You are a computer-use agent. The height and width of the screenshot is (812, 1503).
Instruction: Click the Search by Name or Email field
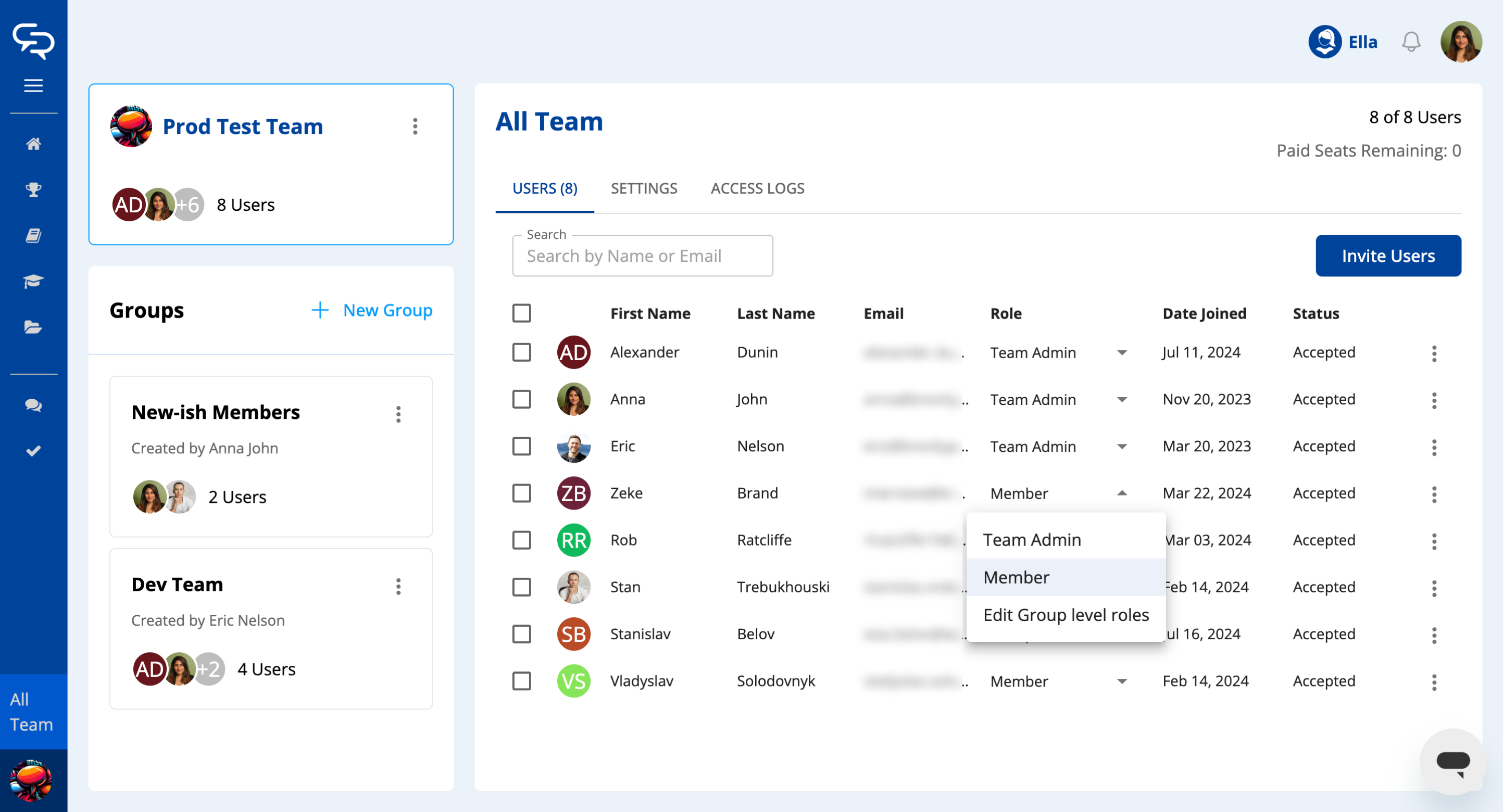coord(642,256)
